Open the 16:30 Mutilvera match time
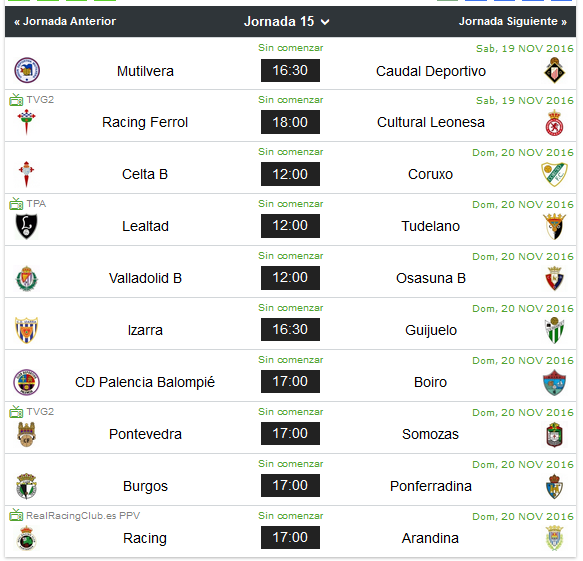Viewport: 583px width, 561px height. click(x=290, y=70)
